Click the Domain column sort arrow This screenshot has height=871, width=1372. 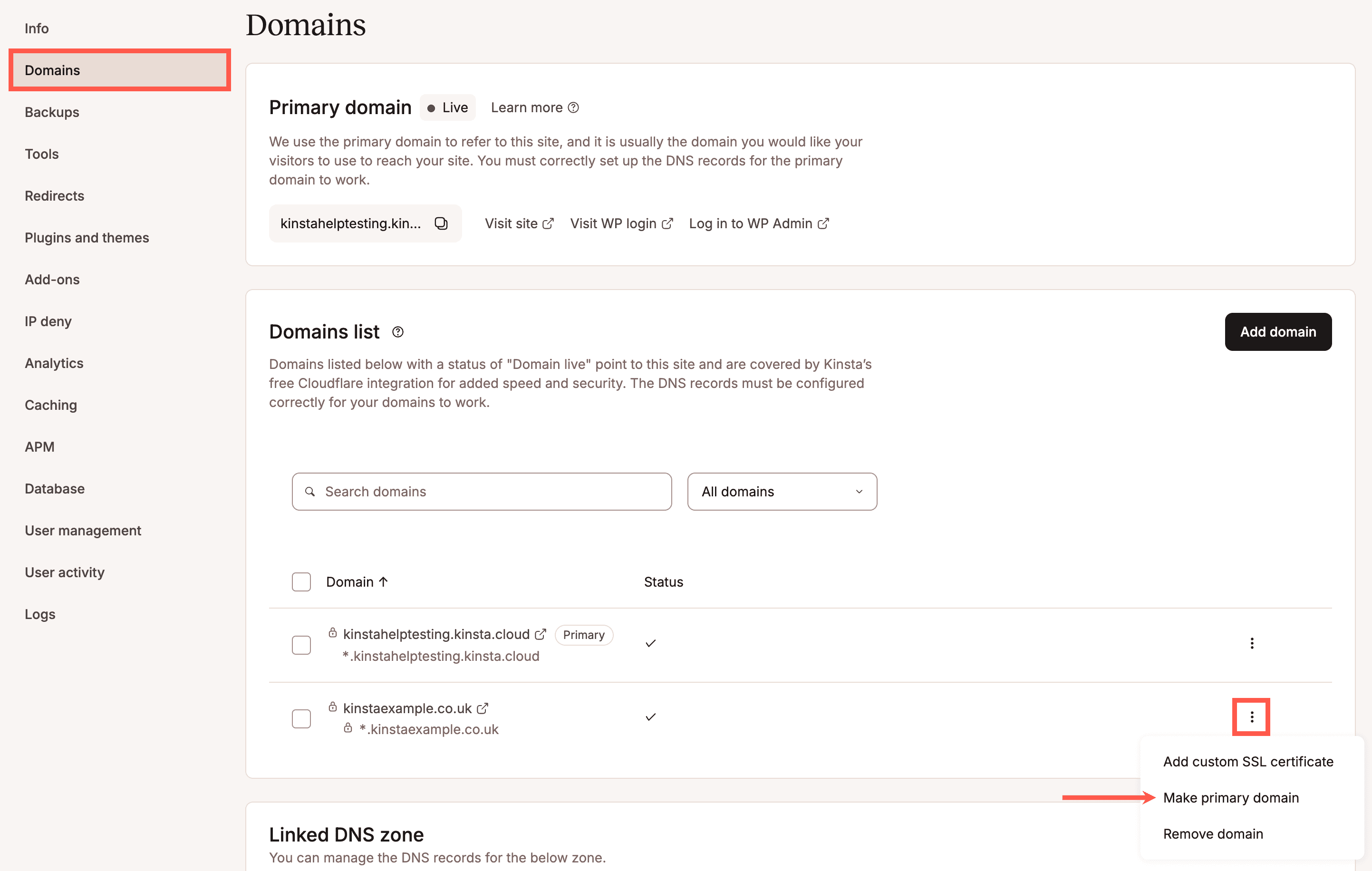(384, 581)
